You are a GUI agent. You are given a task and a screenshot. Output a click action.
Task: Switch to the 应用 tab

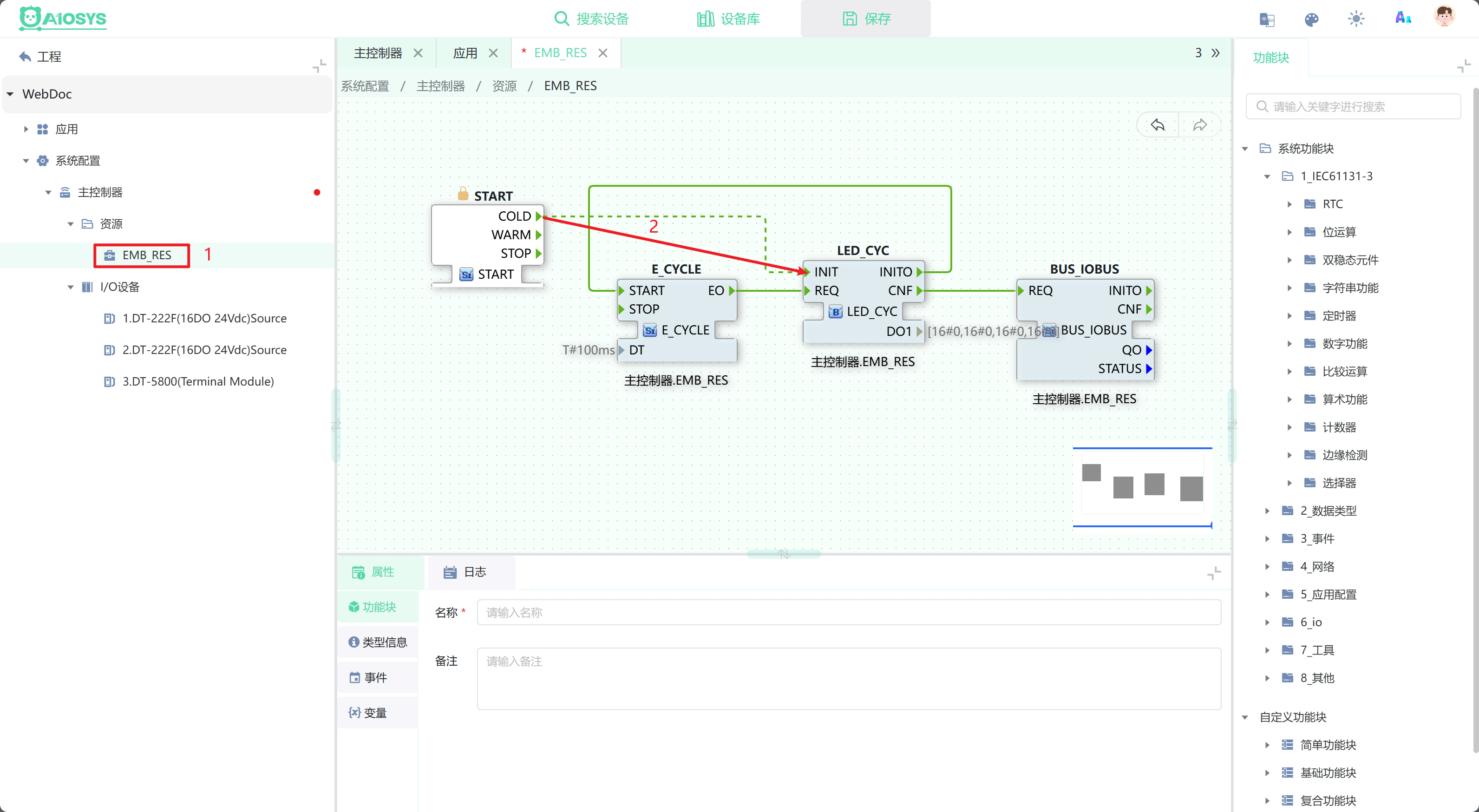click(x=465, y=53)
